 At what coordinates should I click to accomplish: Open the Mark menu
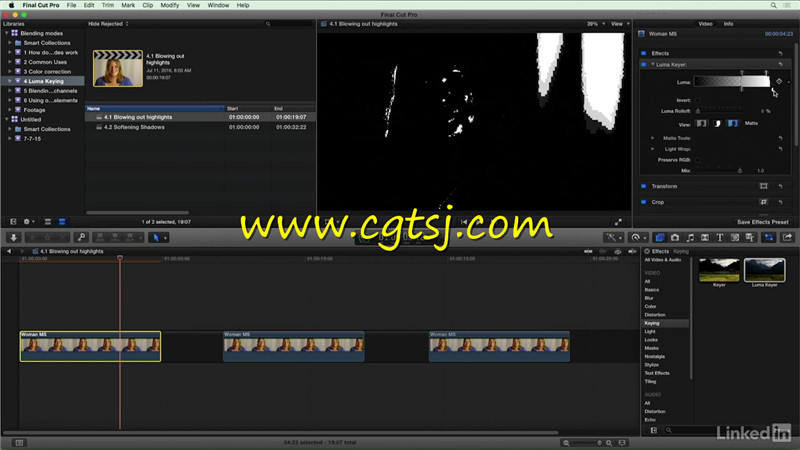tap(128, 5)
